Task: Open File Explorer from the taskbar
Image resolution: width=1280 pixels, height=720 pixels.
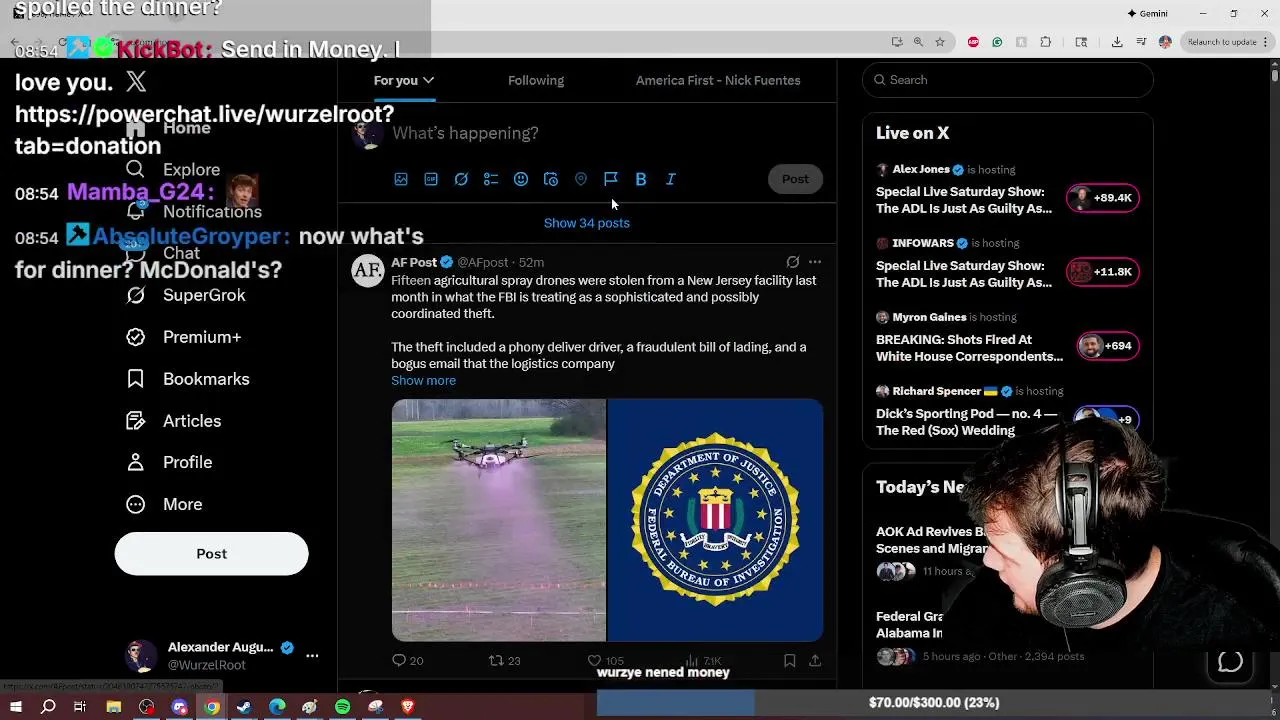Action: point(113,707)
